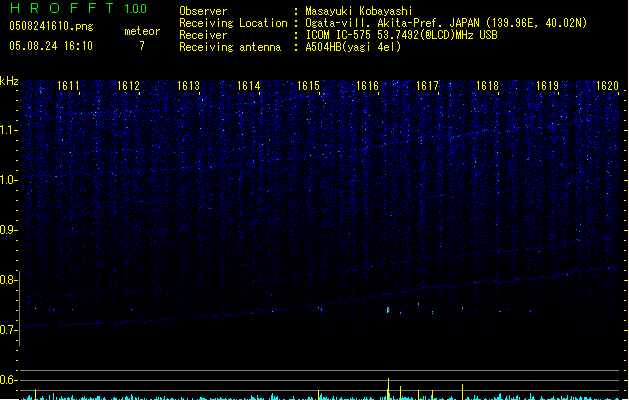Viewport: 629px width, 400px height.
Task: Click the kHz axis unit label
Action: 10,81
